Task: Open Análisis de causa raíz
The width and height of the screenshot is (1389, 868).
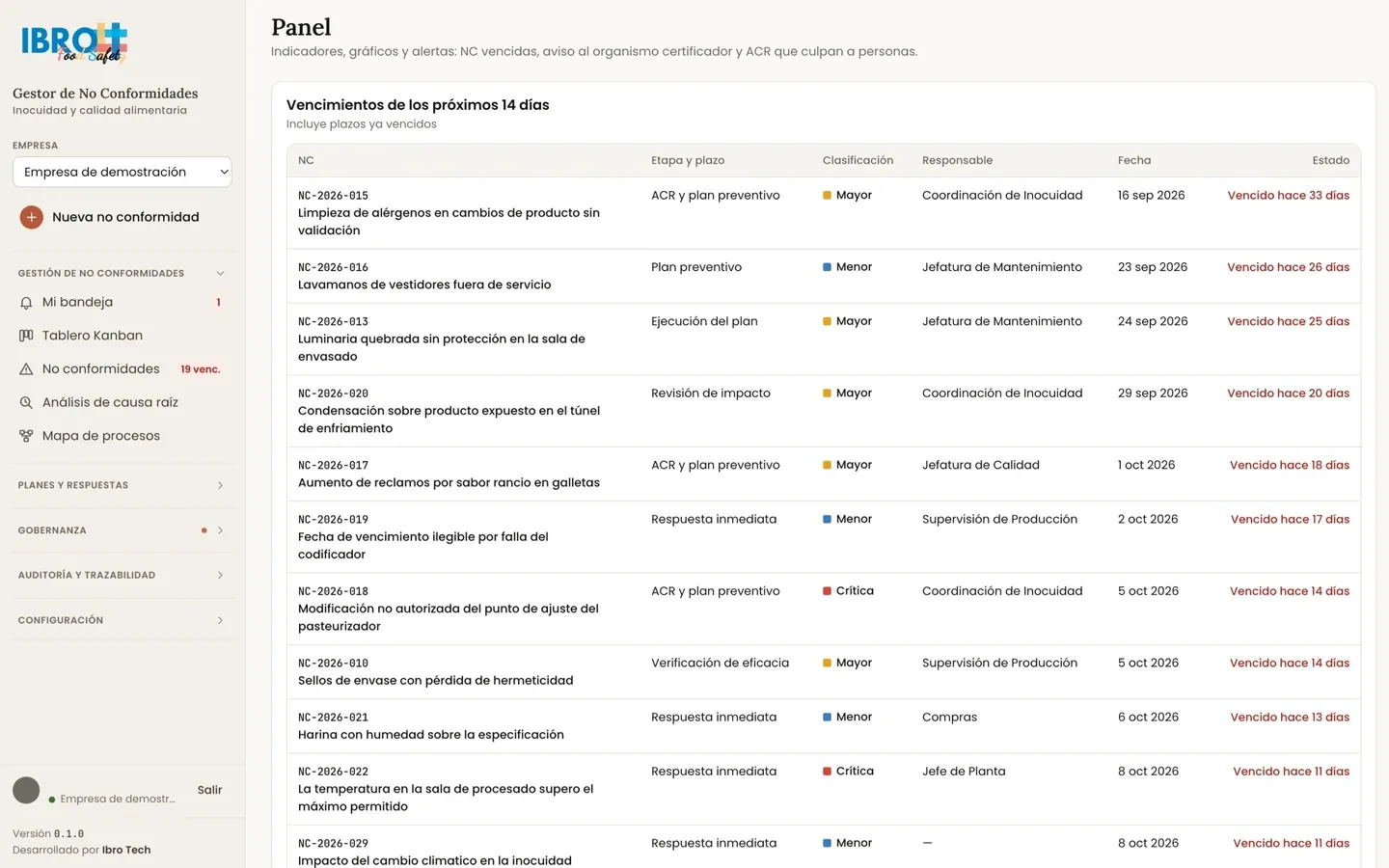Action: pos(123,403)
